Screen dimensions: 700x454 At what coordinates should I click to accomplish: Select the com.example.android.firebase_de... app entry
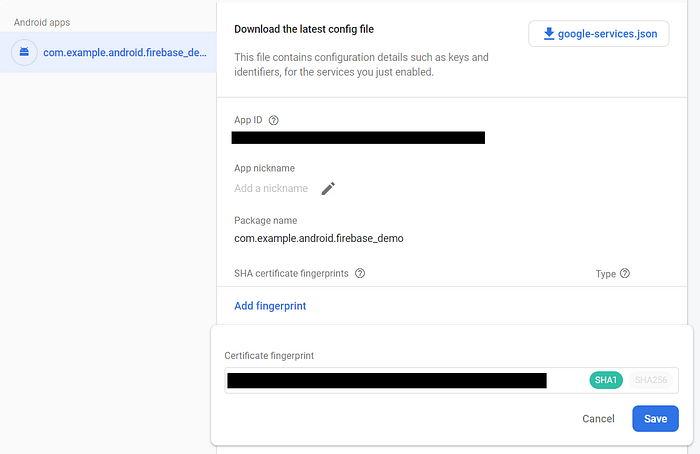click(108, 52)
